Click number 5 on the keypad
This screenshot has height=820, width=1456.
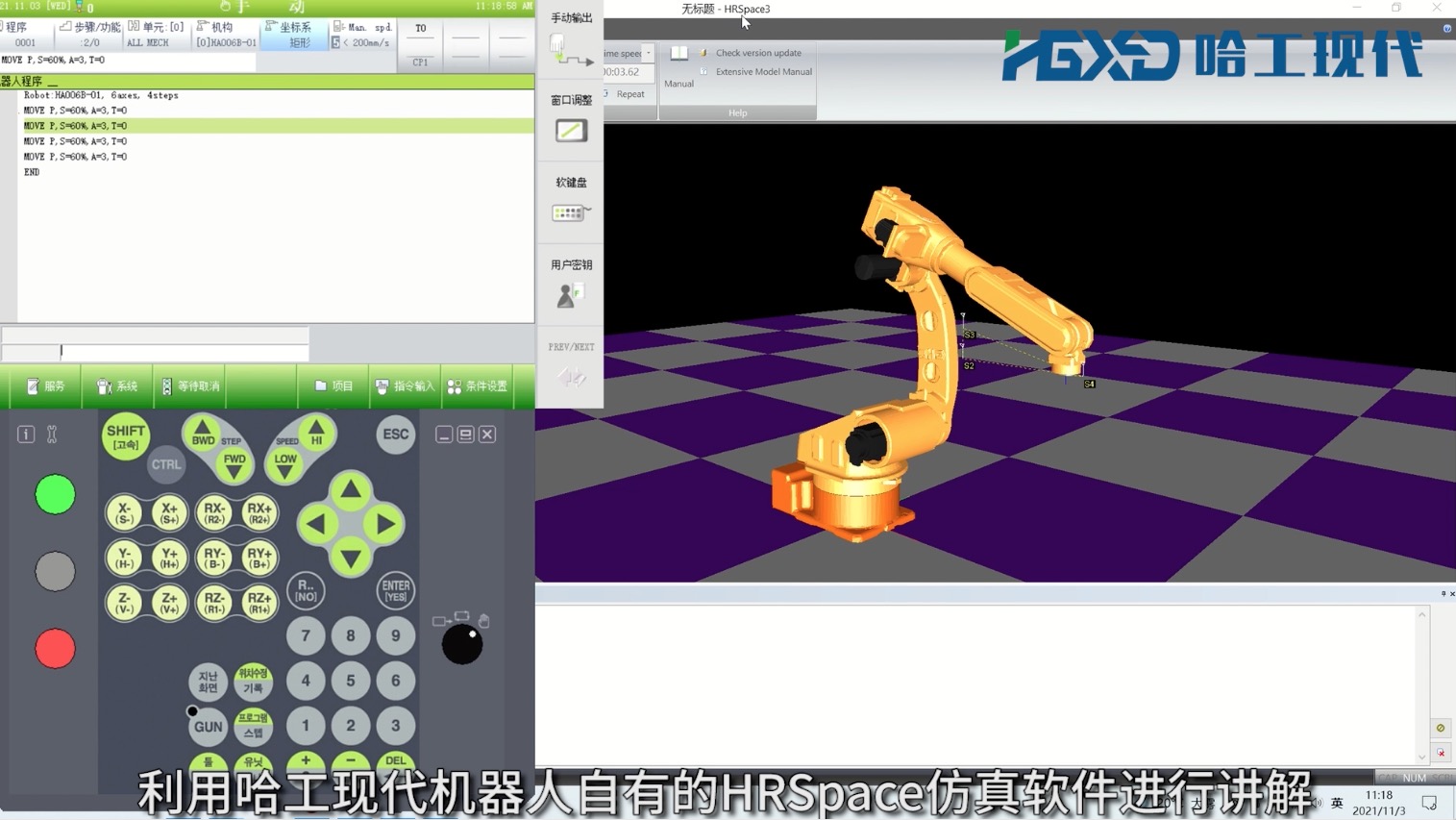[x=351, y=681]
